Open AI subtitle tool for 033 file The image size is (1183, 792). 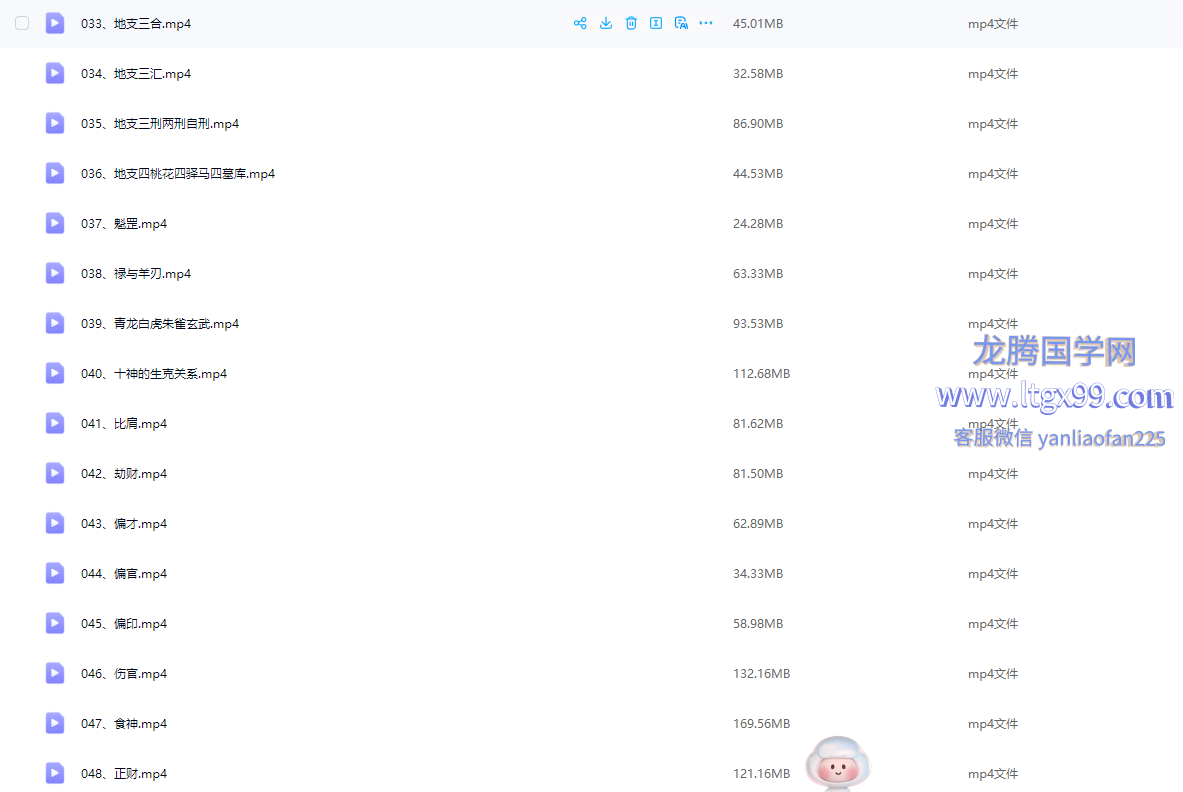[x=681, y=23]
